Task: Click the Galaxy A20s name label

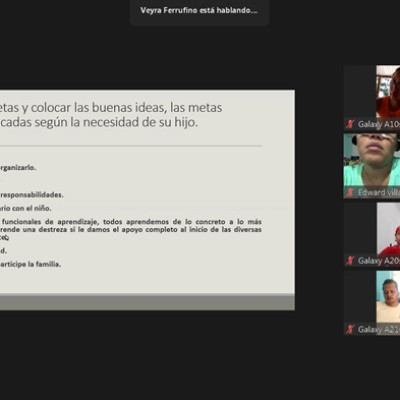Action: (x=379, y=261)
